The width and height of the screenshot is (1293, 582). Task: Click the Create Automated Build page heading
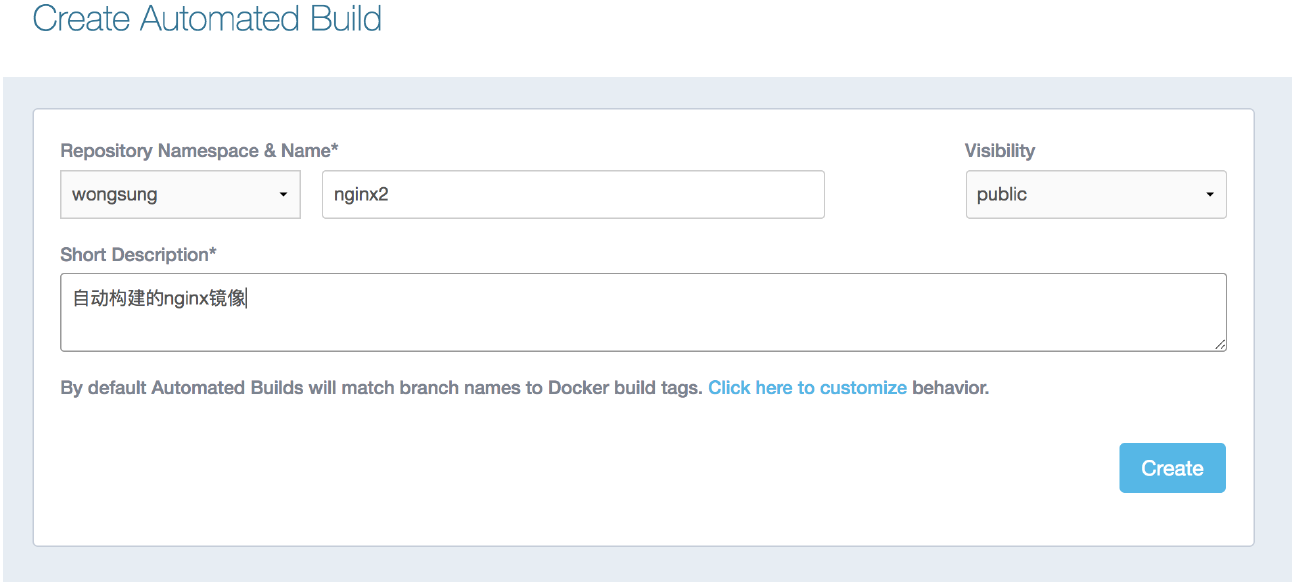[x=208, y=19]
